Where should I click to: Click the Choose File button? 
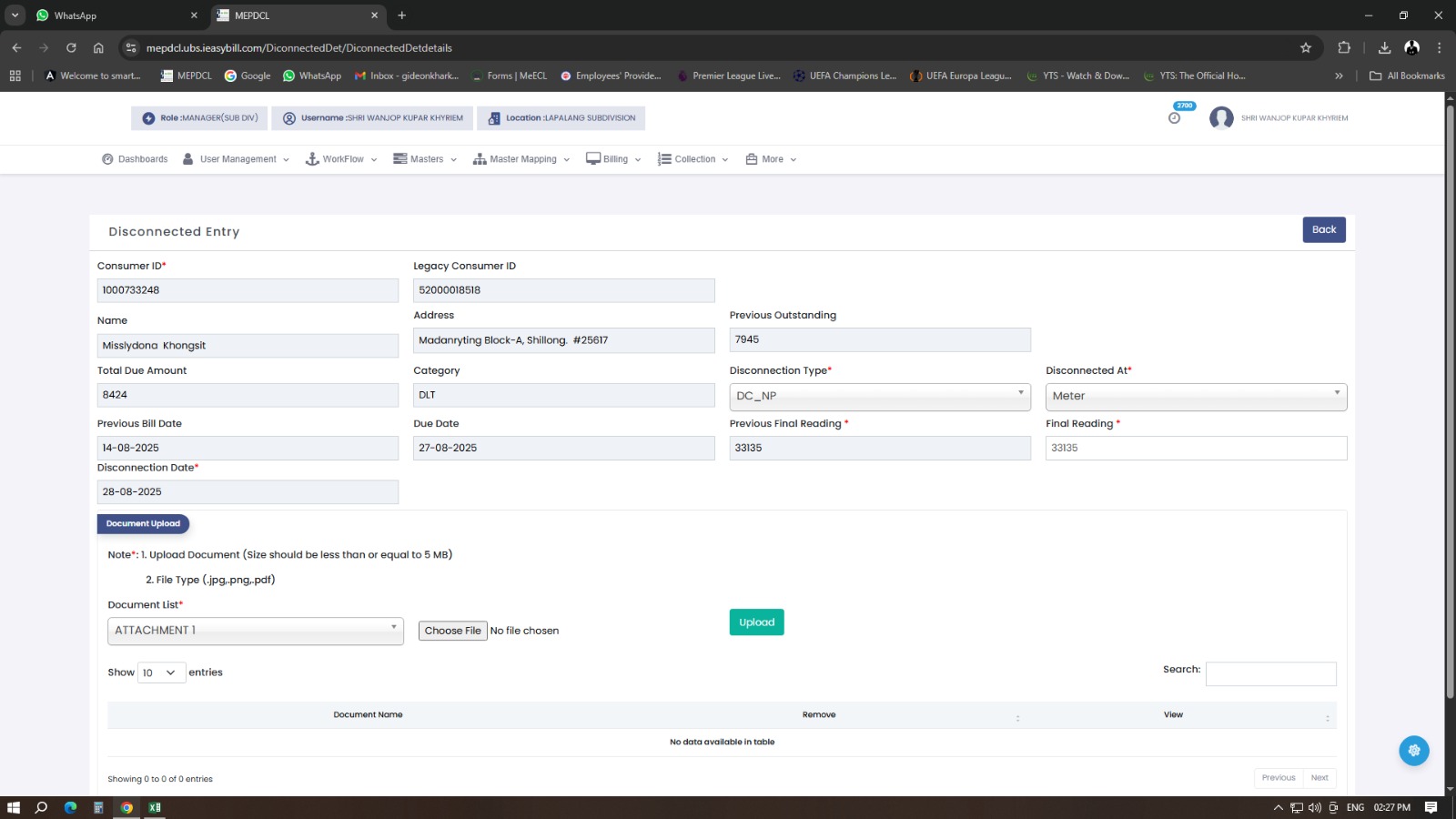[x=452, y=631]
